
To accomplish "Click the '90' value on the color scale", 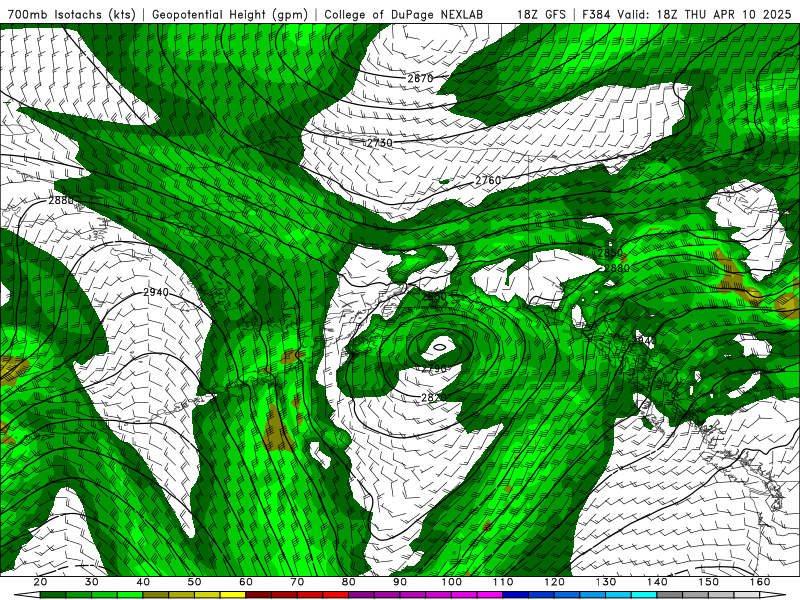I will pos(400,582).
